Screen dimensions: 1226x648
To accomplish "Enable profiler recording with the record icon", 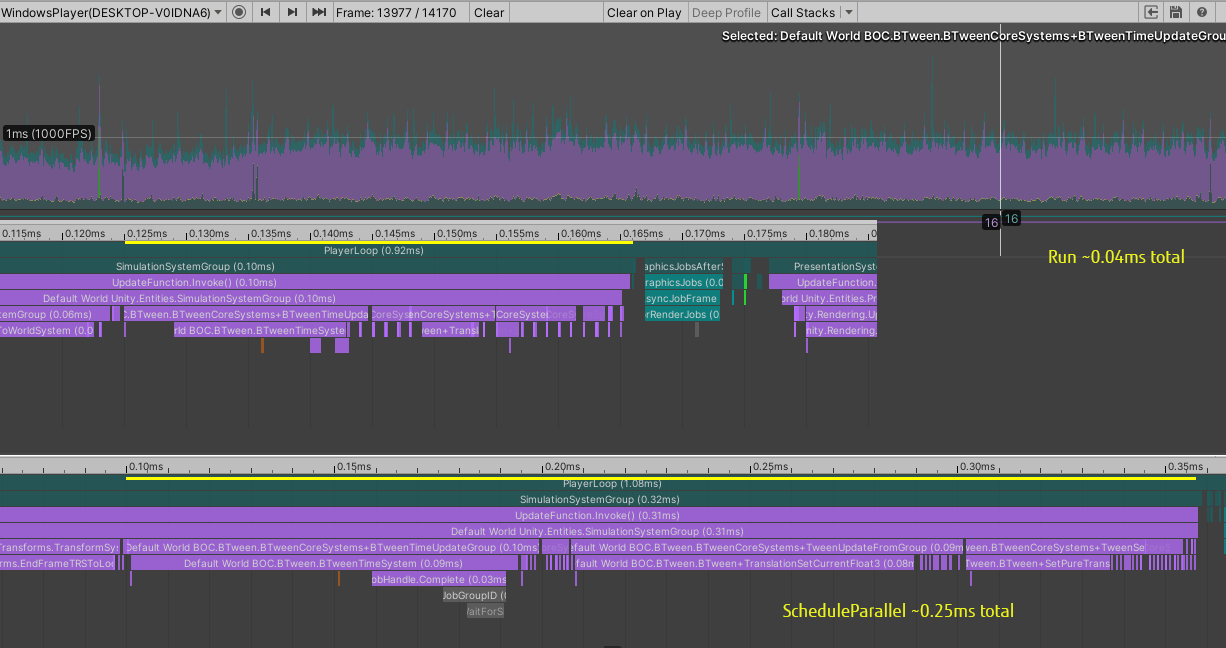I will point(238,12).
